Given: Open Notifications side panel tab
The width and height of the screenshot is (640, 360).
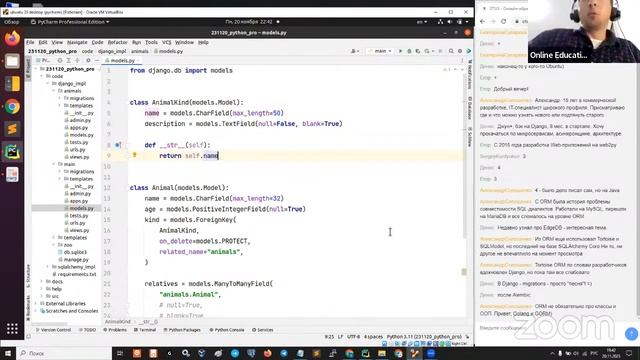Looking at the screenshot, I should pos(469,74).
